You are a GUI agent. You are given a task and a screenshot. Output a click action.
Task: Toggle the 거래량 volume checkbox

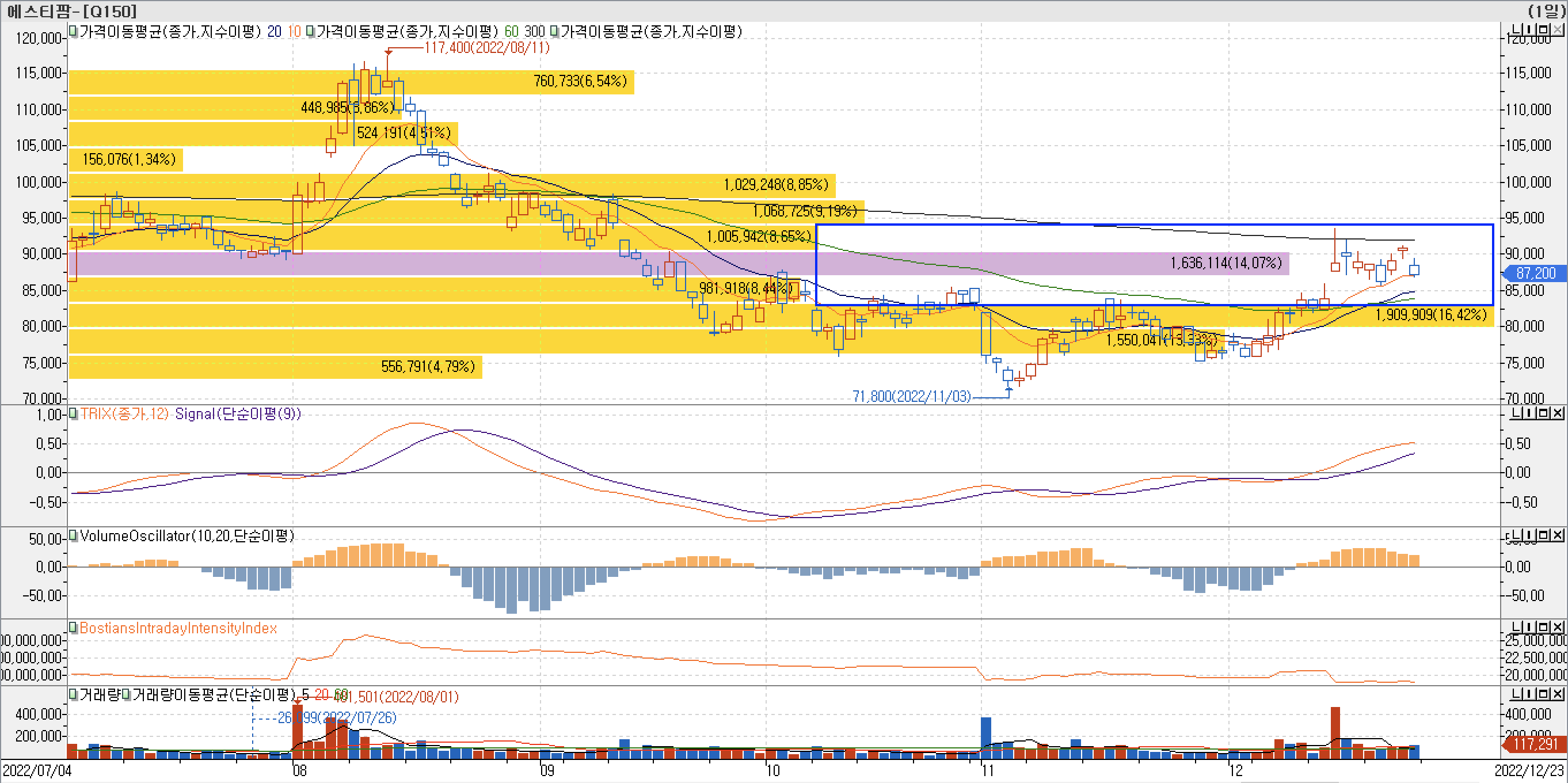point(73,695)
